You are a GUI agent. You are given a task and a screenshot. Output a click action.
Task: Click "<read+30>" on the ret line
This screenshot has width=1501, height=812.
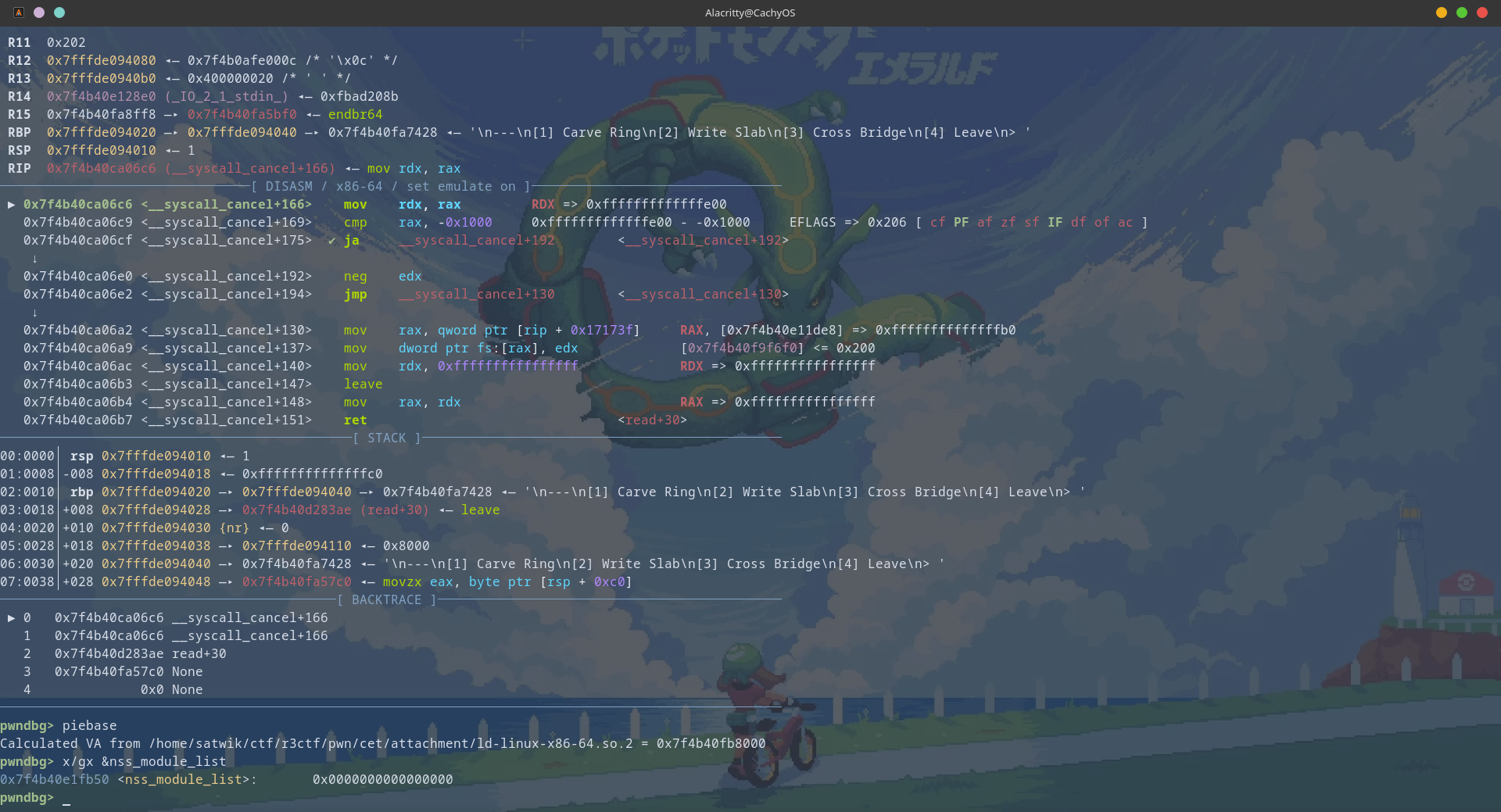pyautogui.click(x=653, y=420)
